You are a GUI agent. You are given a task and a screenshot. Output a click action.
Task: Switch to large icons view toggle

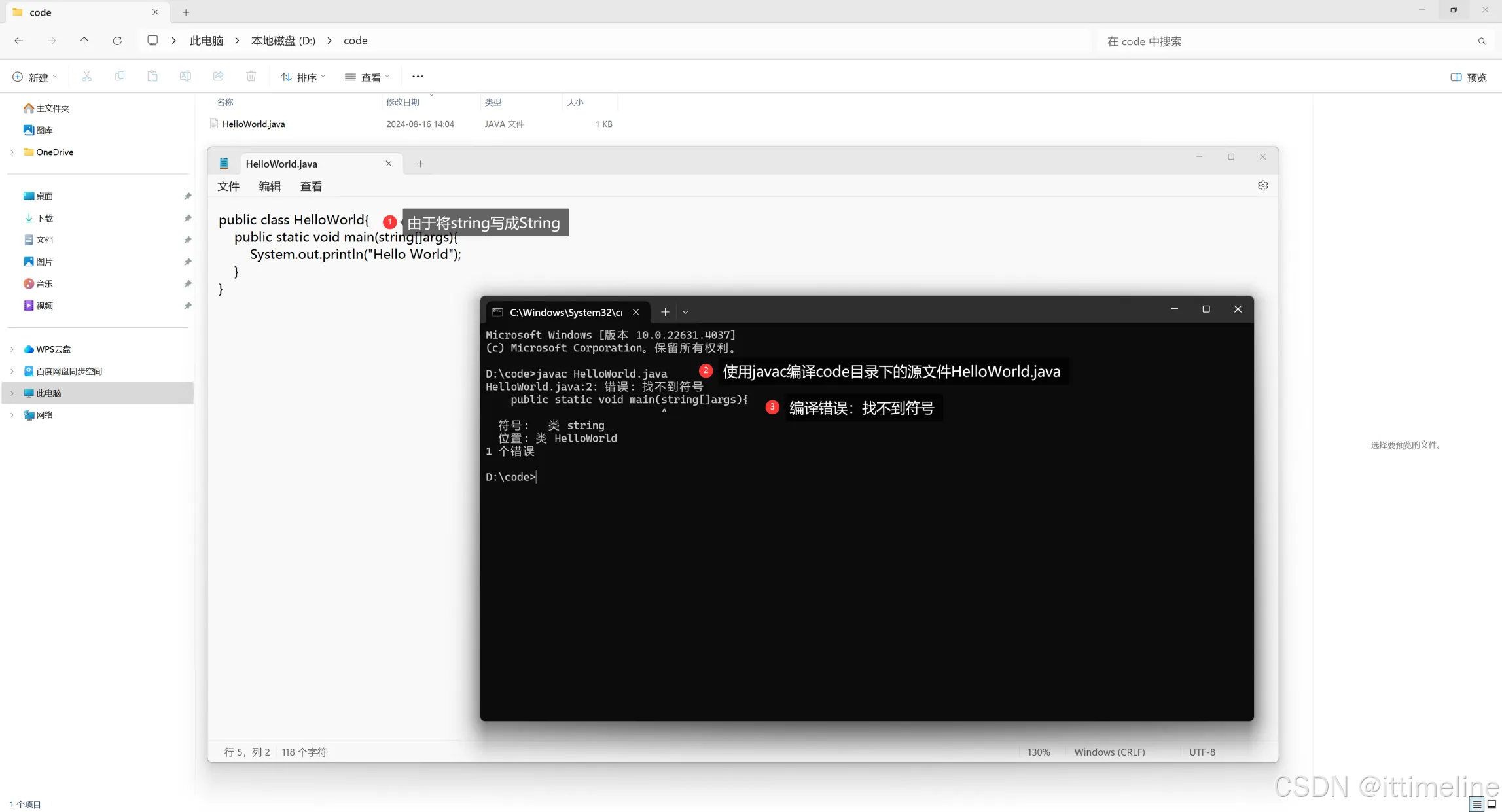click(x=1492, y=804)
